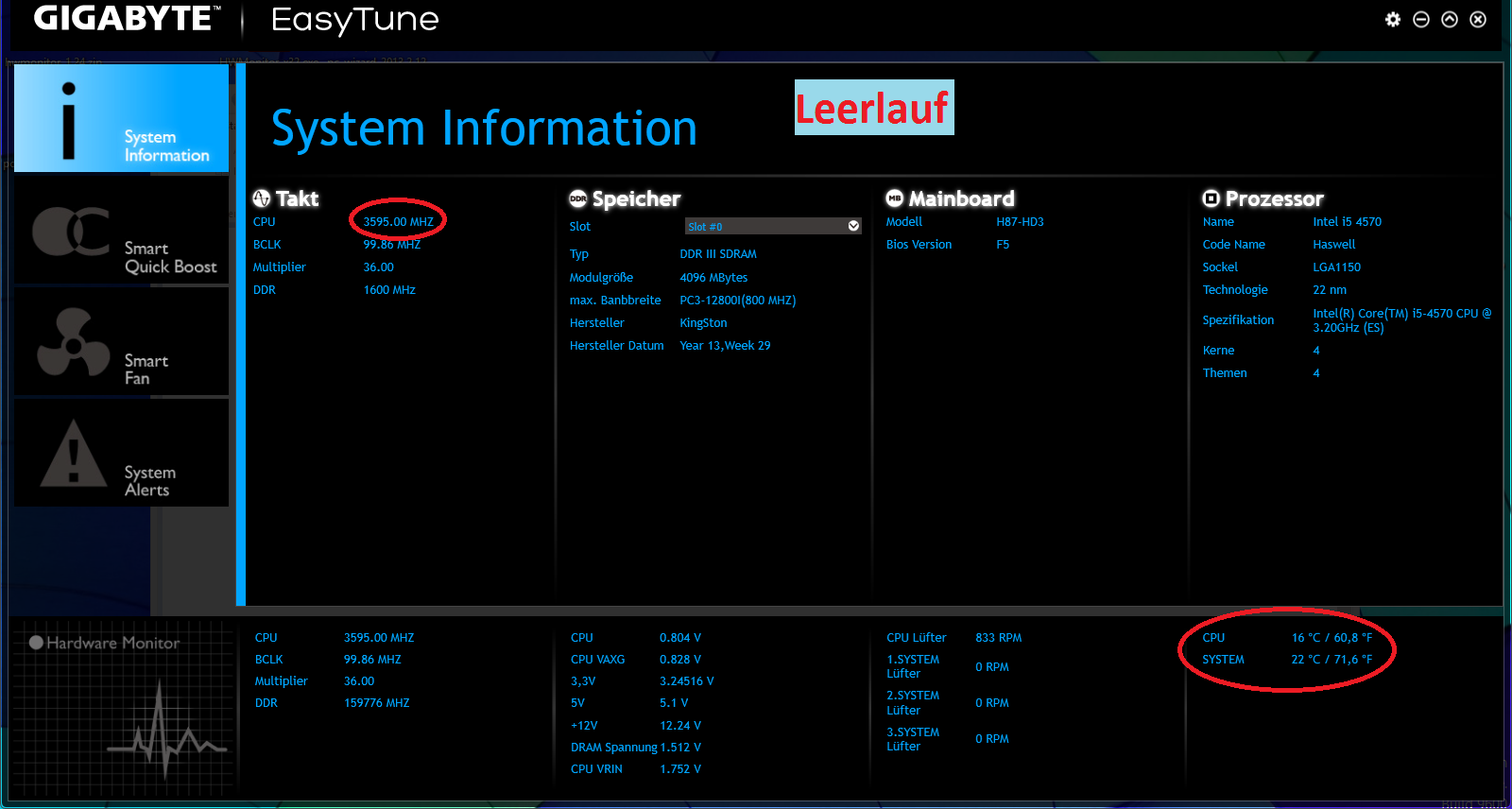Click the 2.SYSTEM Lüfter RPM reading

(992, 703)
